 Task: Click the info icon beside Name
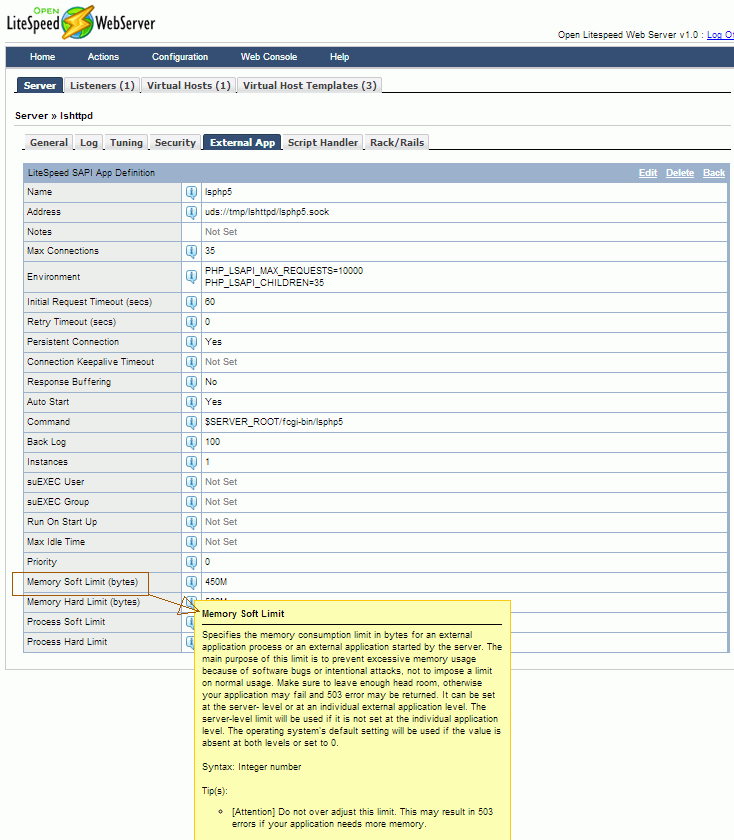(x=191, y=192)
